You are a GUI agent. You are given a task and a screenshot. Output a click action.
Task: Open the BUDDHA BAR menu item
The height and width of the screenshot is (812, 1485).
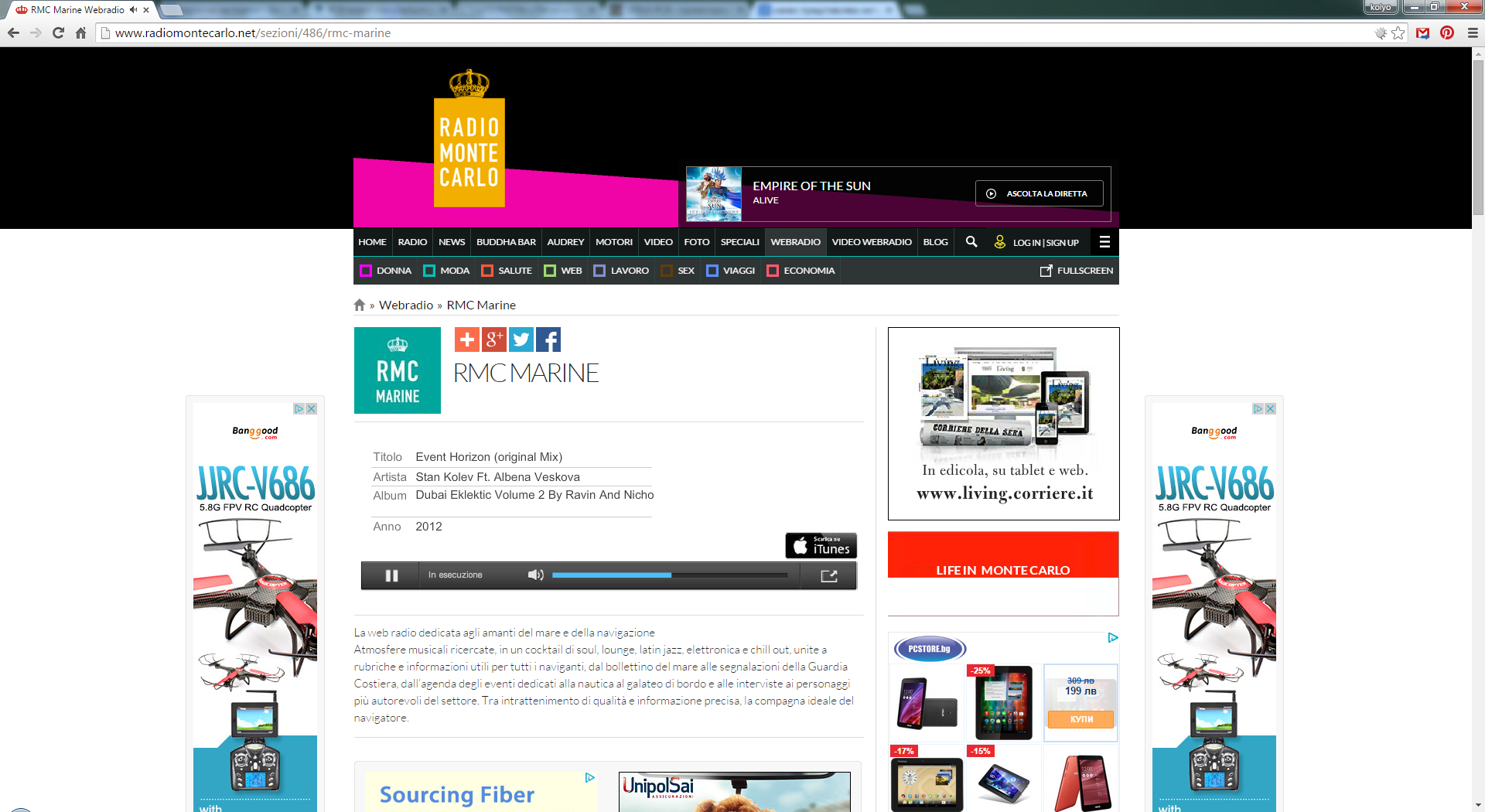coord(506,242)
